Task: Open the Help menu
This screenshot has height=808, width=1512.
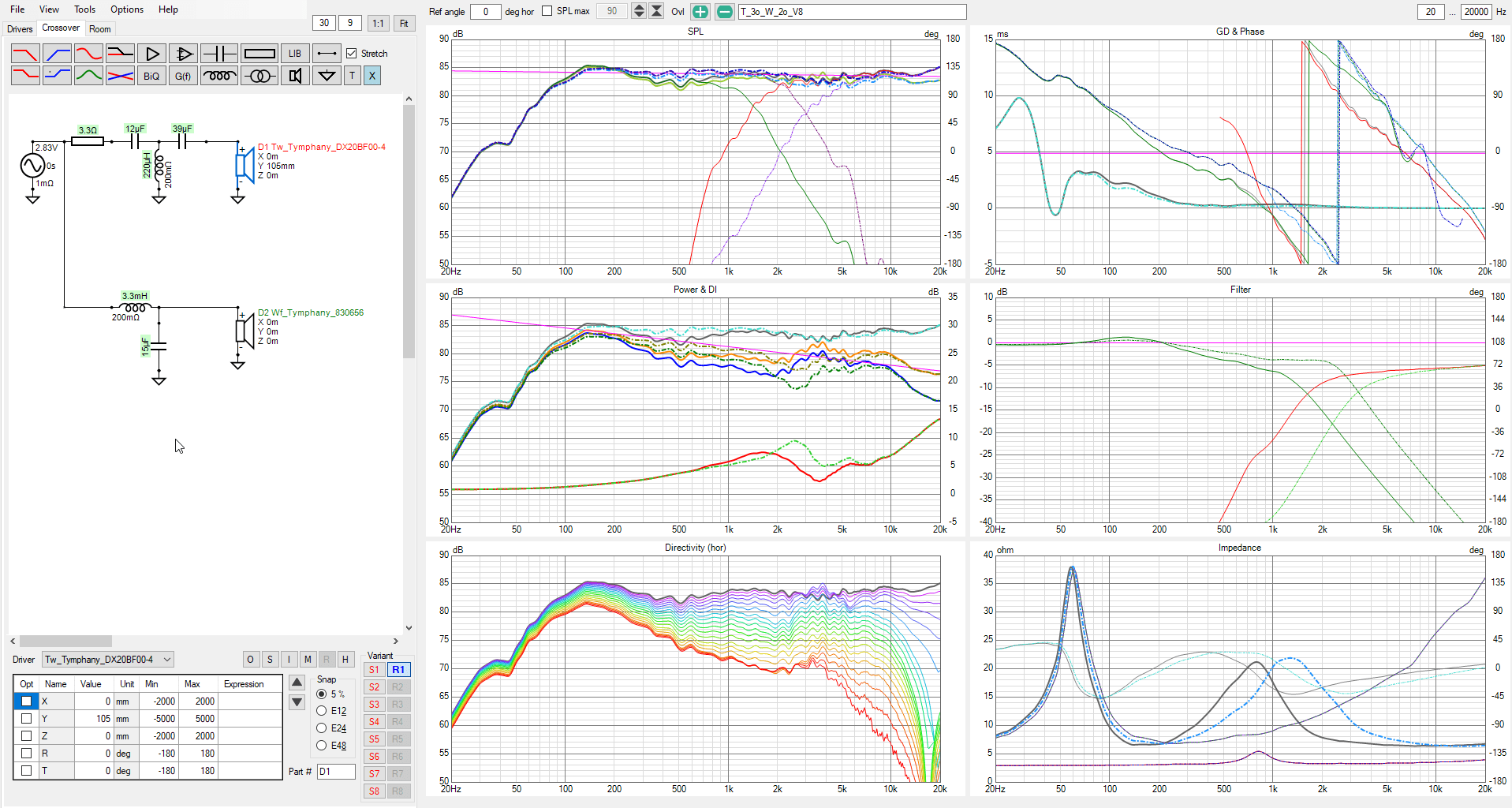Action: [168, 9]
